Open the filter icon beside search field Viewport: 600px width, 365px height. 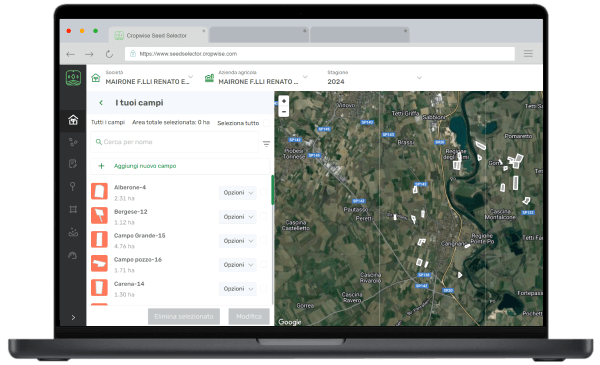click(266, 144)
